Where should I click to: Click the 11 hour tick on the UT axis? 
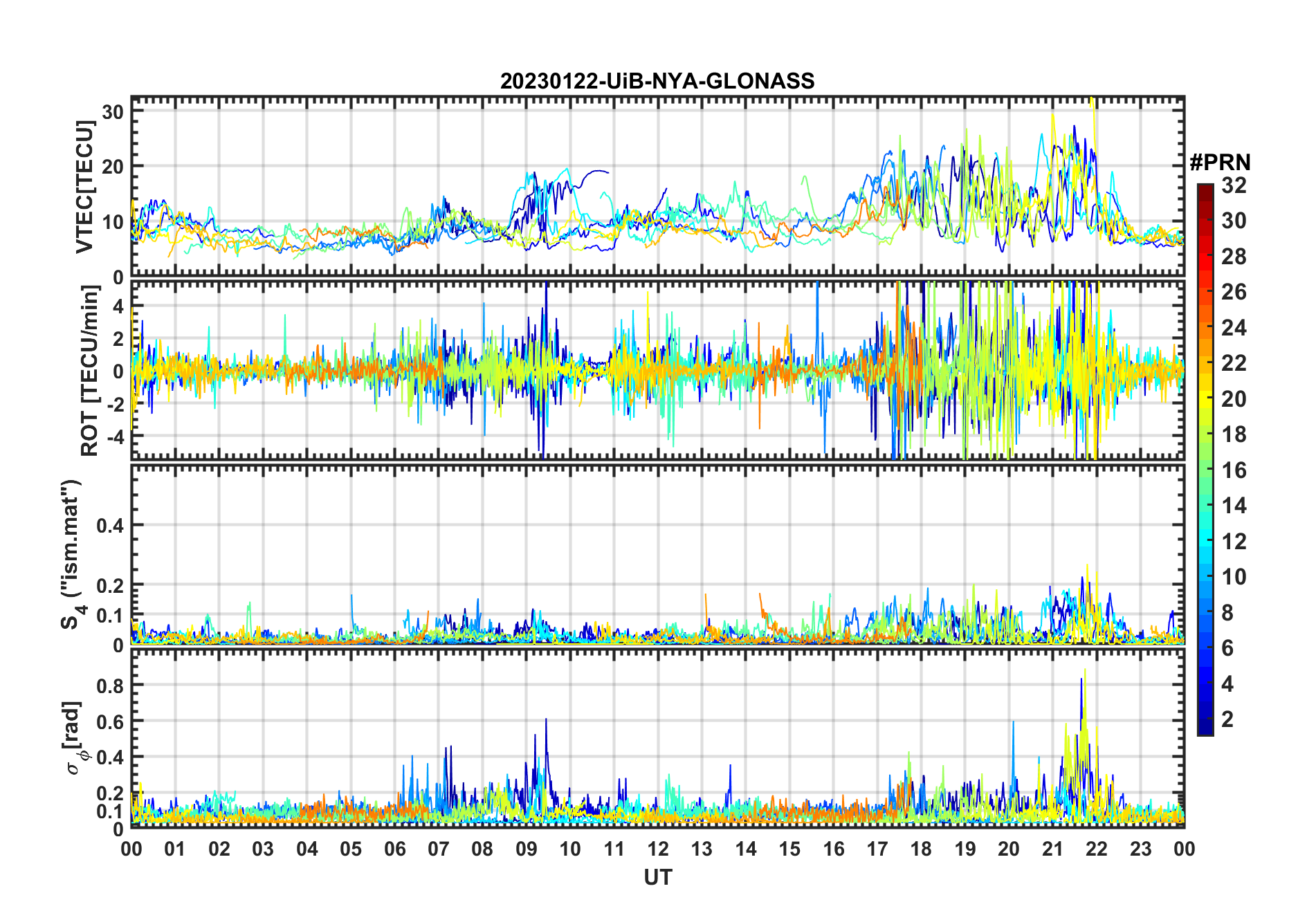[x=614, y=849]
